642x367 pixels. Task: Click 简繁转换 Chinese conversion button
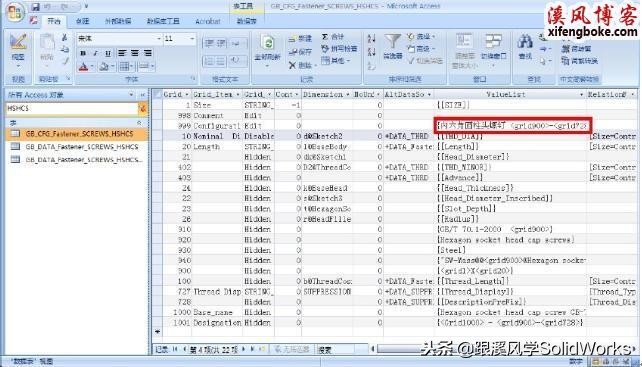(x=579, y=61)
